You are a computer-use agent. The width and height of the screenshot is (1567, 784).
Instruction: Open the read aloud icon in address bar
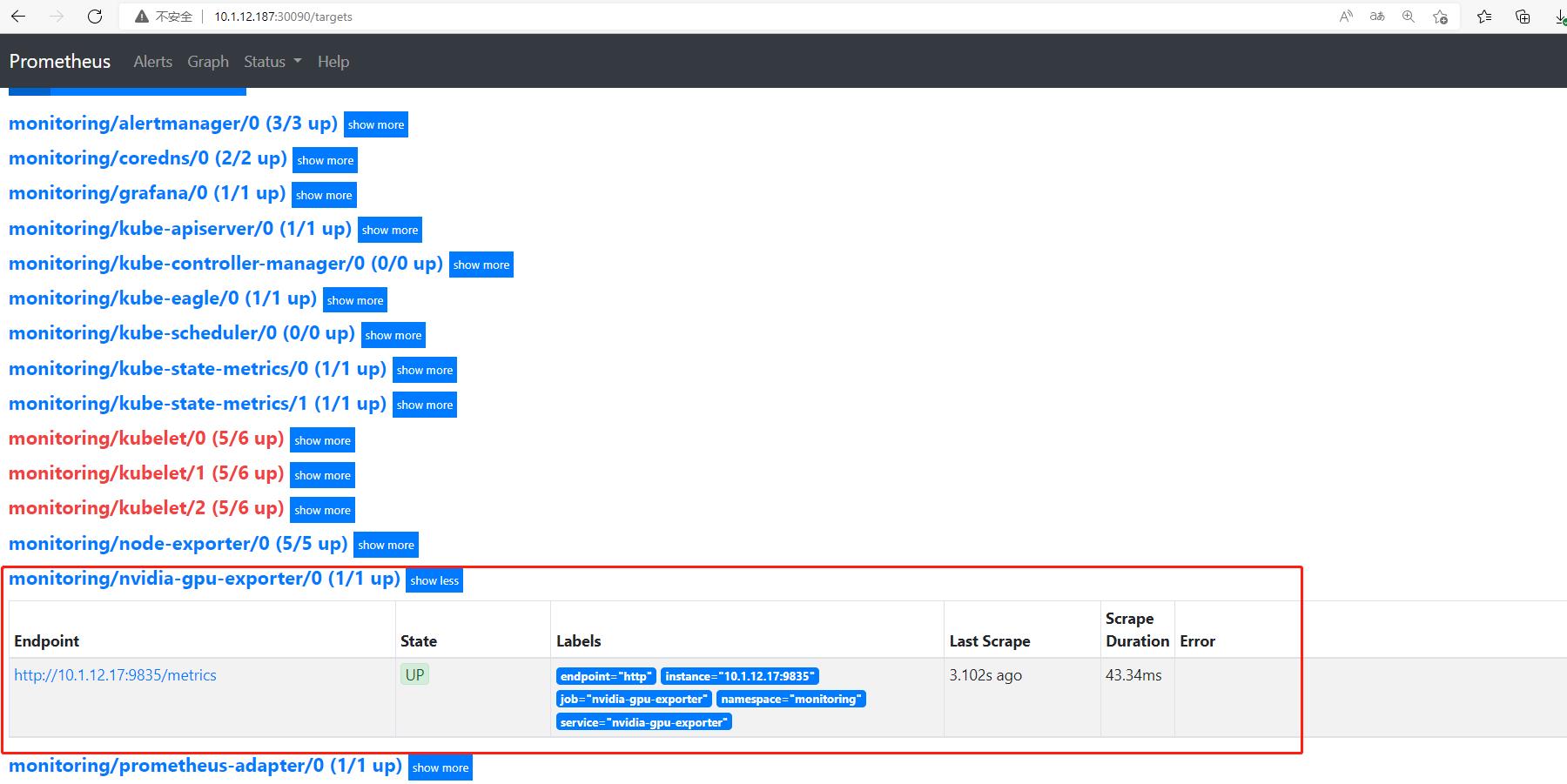point(1346,17)
